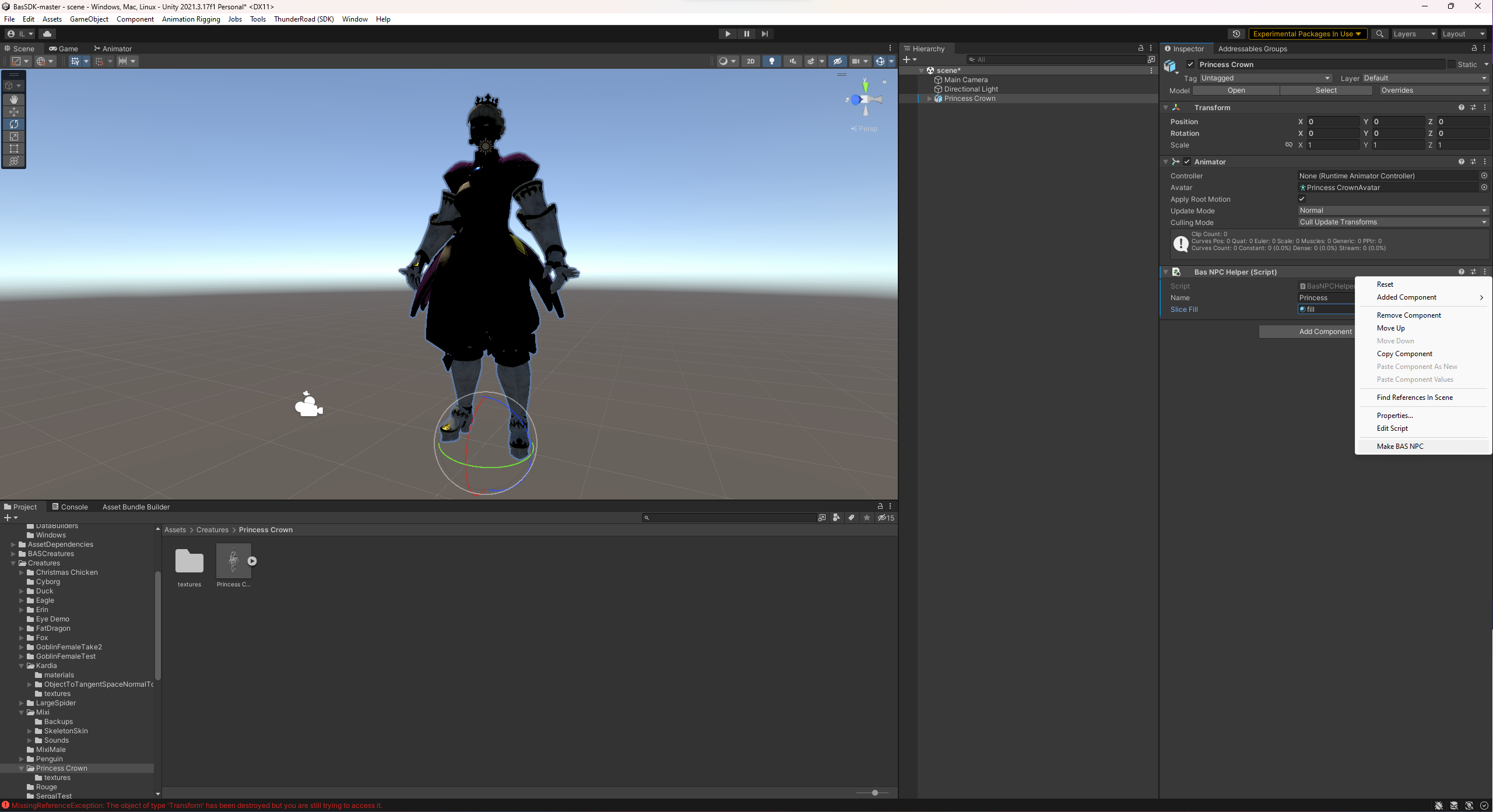Toggle constrained scale proportions link
Image resolution: width=1493 pixels, height=812 pixels.
tap(1289, 145)
